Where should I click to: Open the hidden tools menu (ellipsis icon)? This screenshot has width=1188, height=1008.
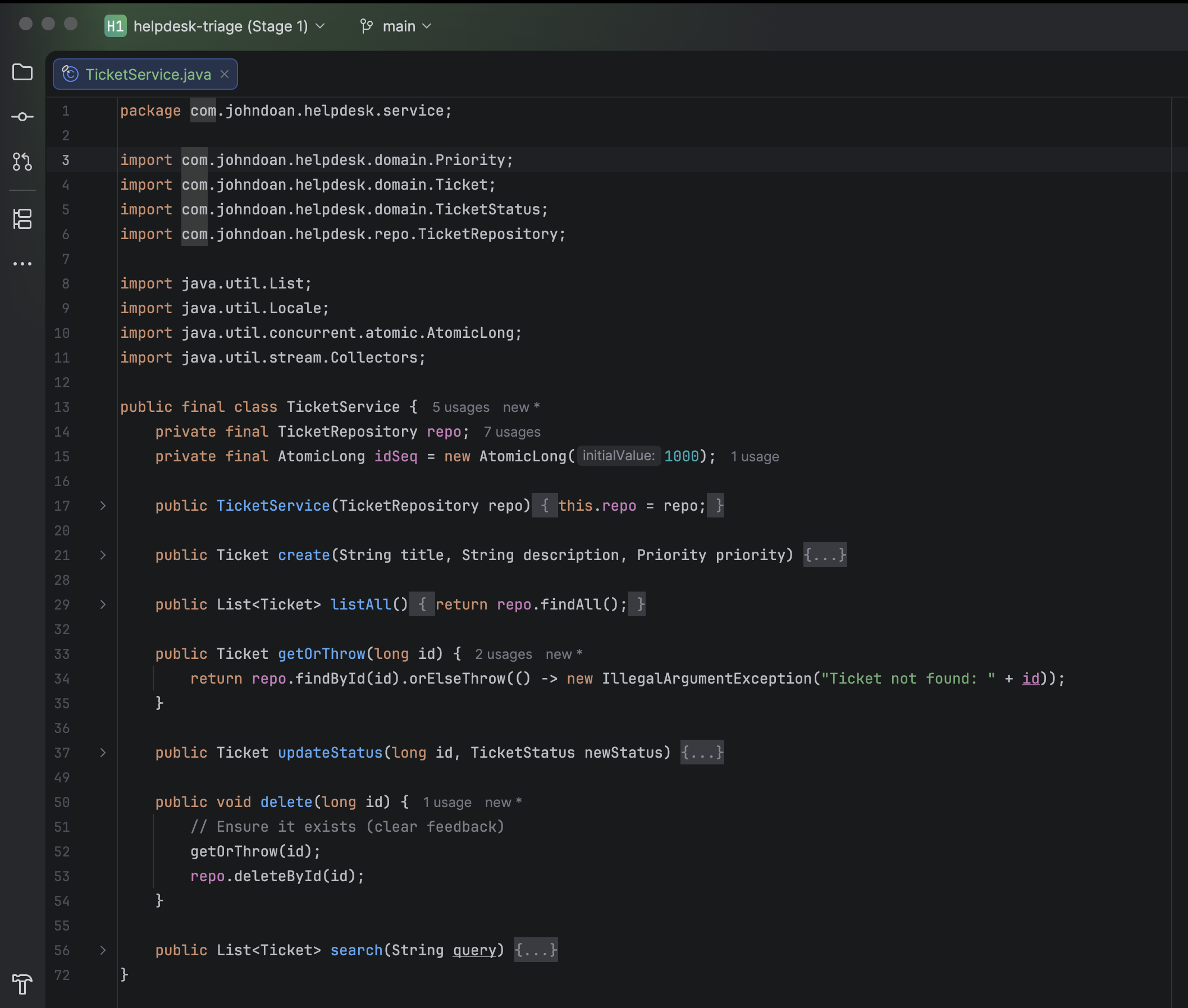click(22, 263)
